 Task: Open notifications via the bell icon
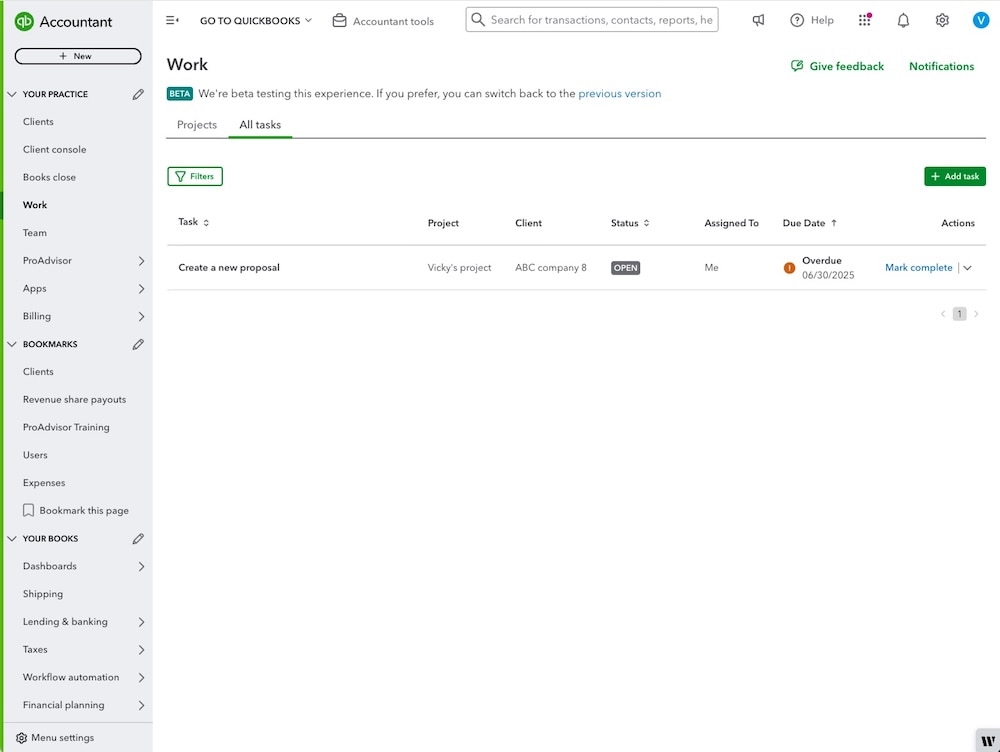[903, 19]
